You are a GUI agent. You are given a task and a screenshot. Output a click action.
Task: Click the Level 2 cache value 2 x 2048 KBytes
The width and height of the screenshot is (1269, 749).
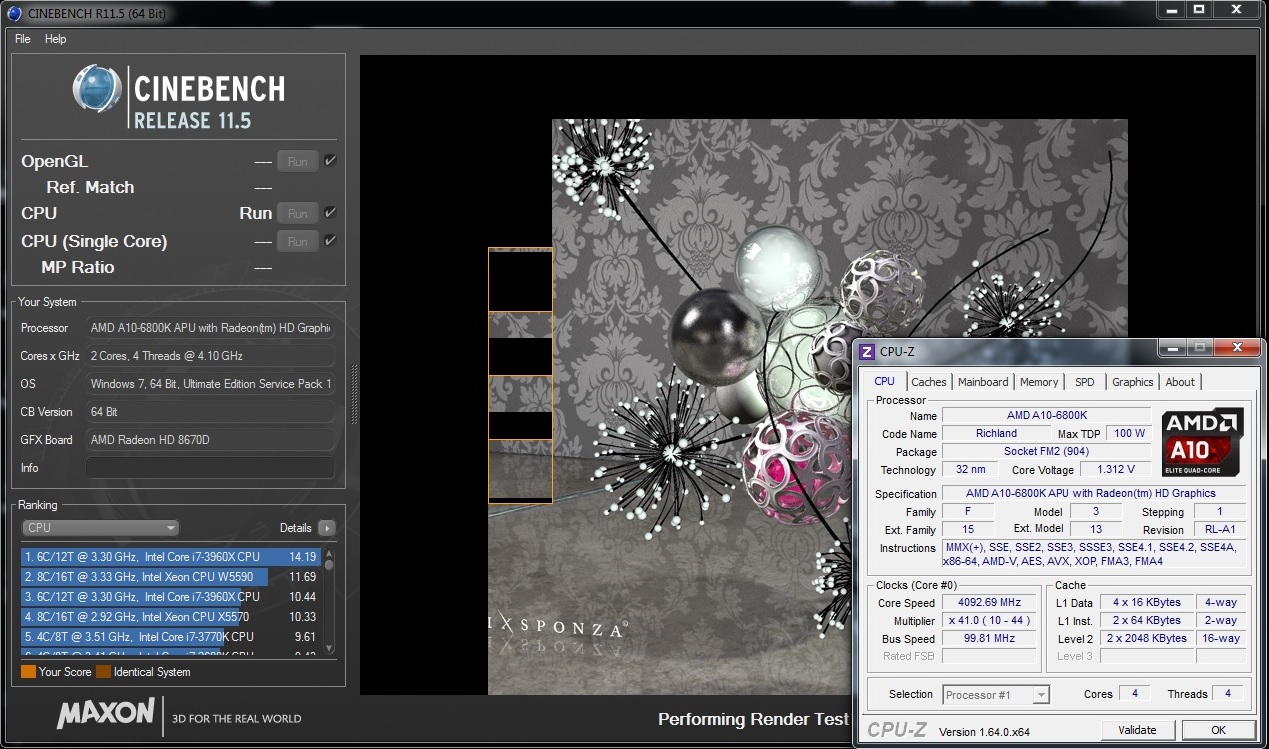click(1147, 638)
